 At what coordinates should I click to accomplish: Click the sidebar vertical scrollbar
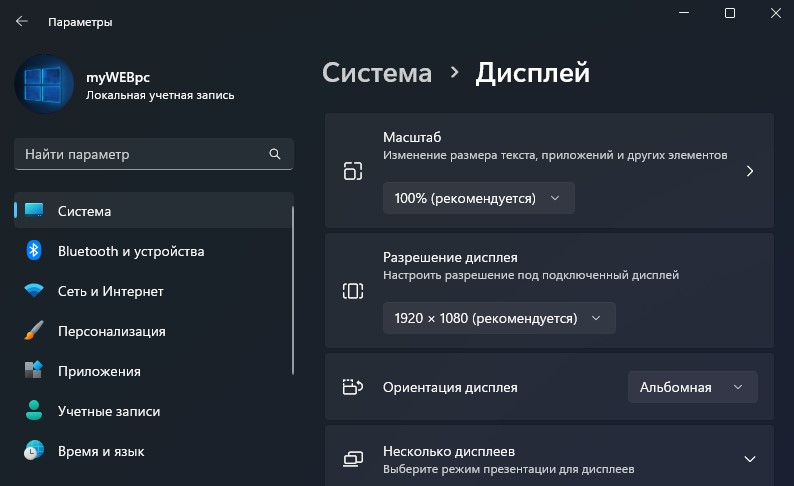tap(293, 291)
